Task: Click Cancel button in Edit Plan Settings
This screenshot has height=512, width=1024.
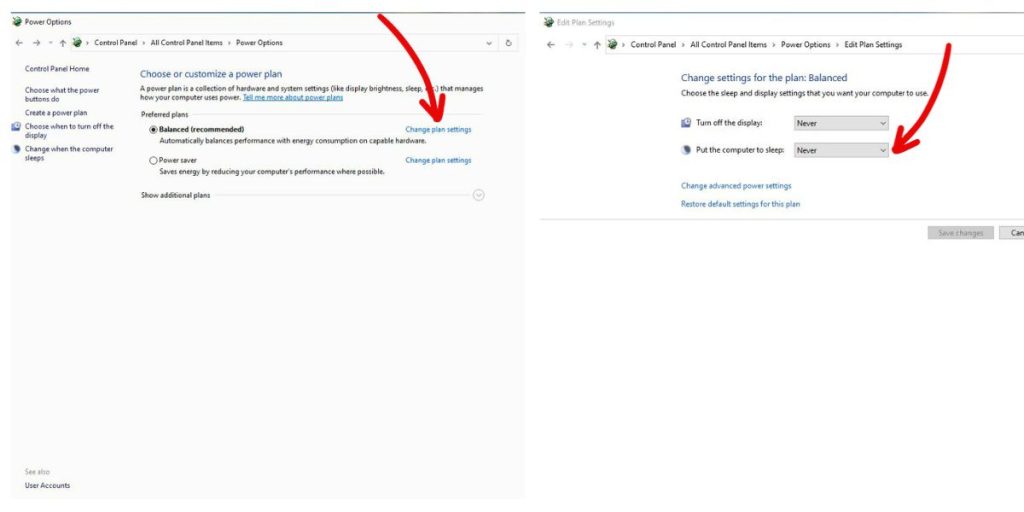Action: point(1012,233)
